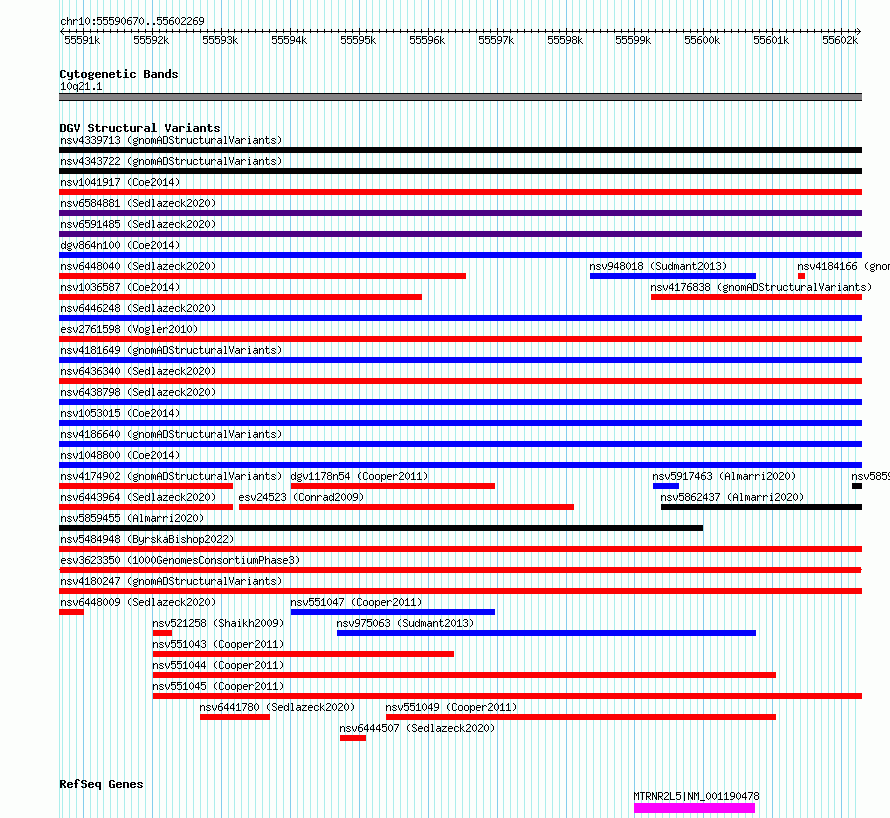Image resolution: width=890 pixels, height=818 pixels.
Task: Click nsv6448009 (Sedlazeck2020) label
Action: (138, 602)
